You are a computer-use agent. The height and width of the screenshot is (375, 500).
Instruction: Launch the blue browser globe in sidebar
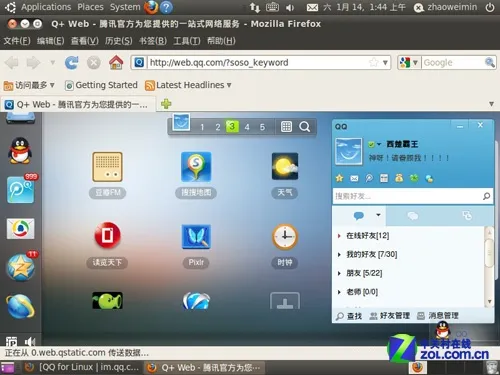[20, 306]
